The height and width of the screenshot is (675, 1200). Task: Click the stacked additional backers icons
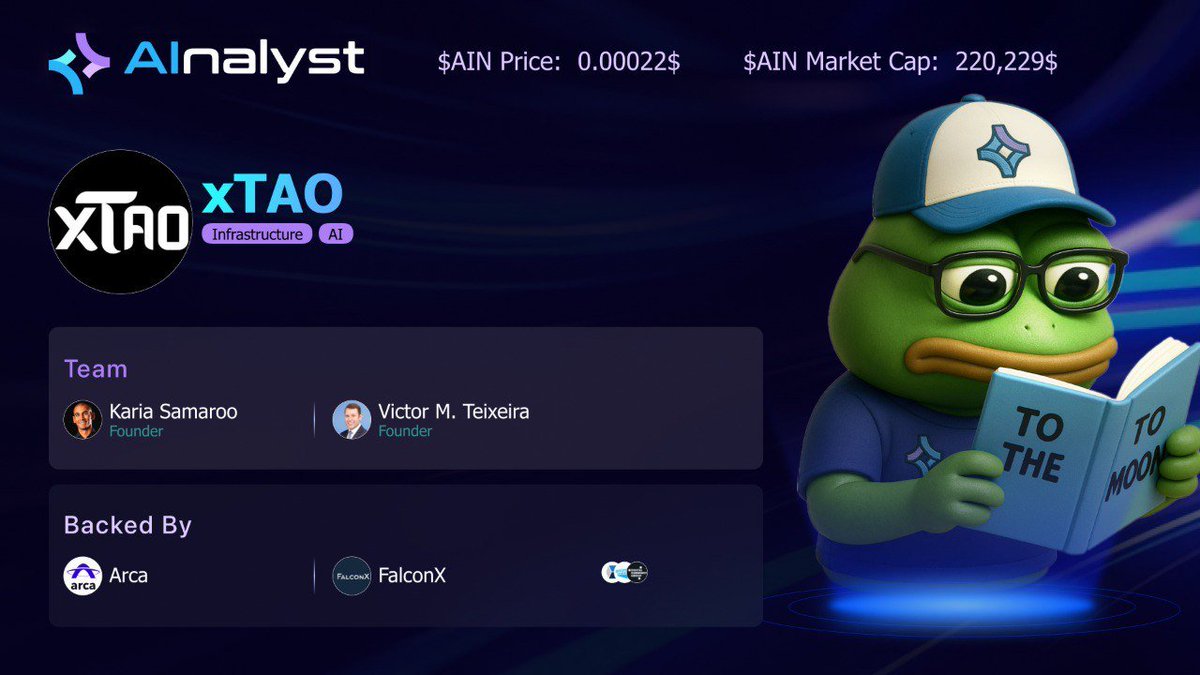[x=625, y=572]
